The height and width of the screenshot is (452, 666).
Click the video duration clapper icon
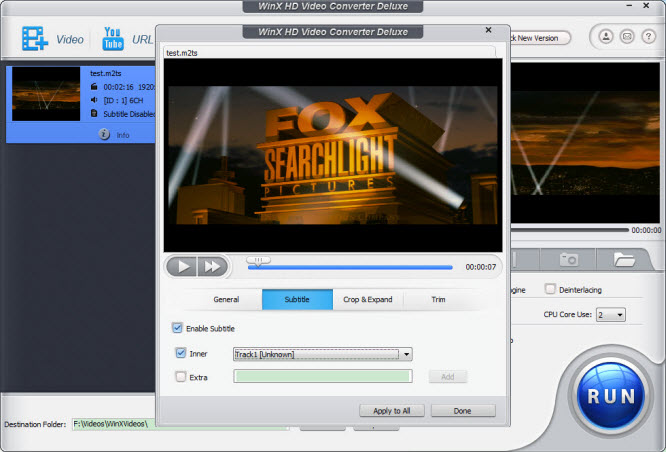point(94,87)
